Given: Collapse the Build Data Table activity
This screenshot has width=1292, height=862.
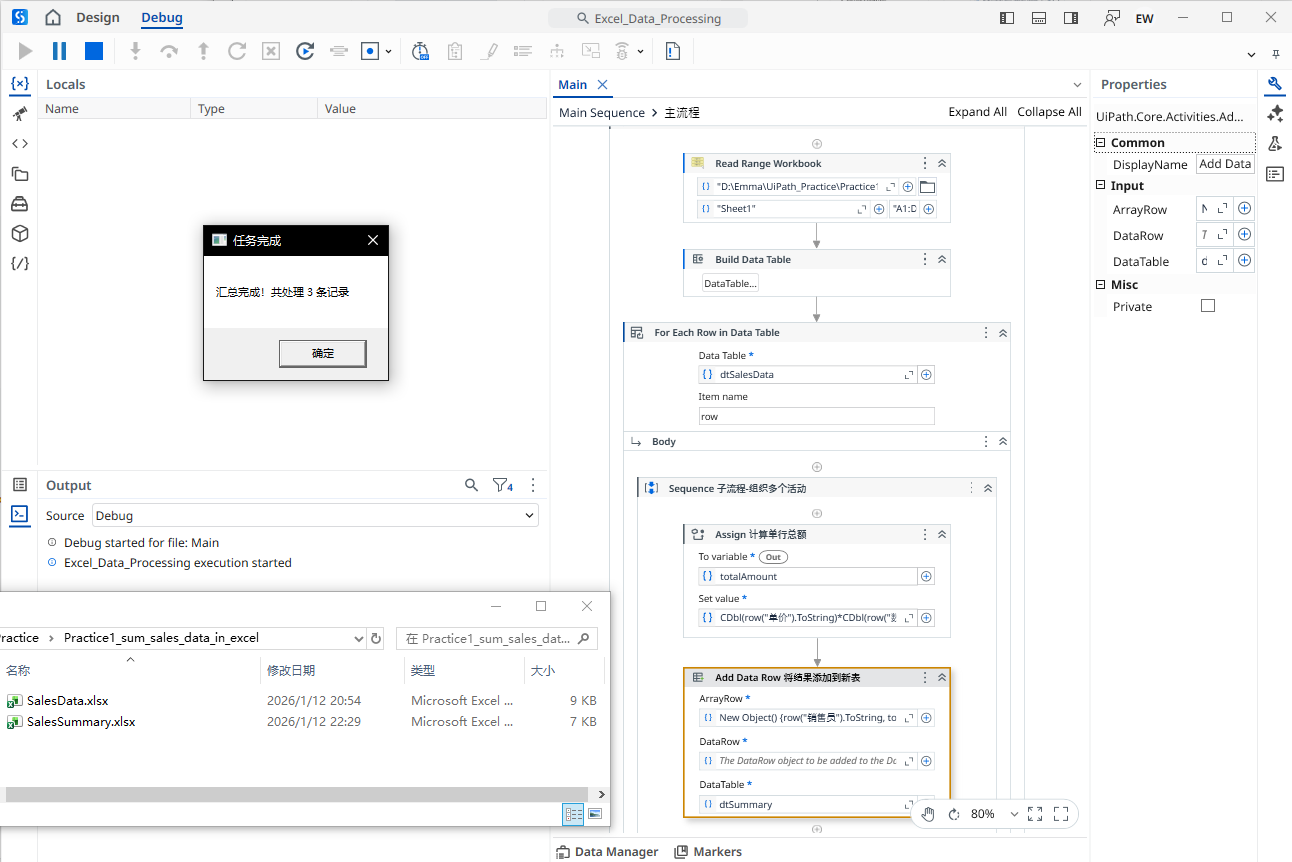Looking at the screenshot, I should (x=942, y=259).
